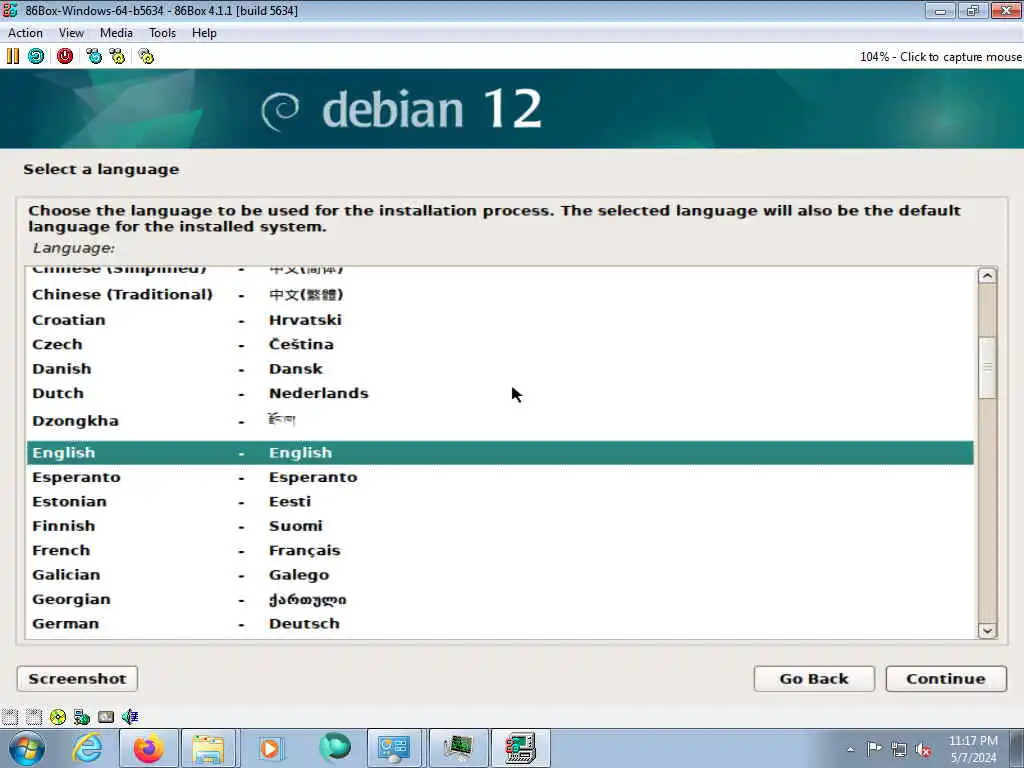Click the network tray icon
Viewport: 1024px width, 768px height.
[x=899, y=750]
